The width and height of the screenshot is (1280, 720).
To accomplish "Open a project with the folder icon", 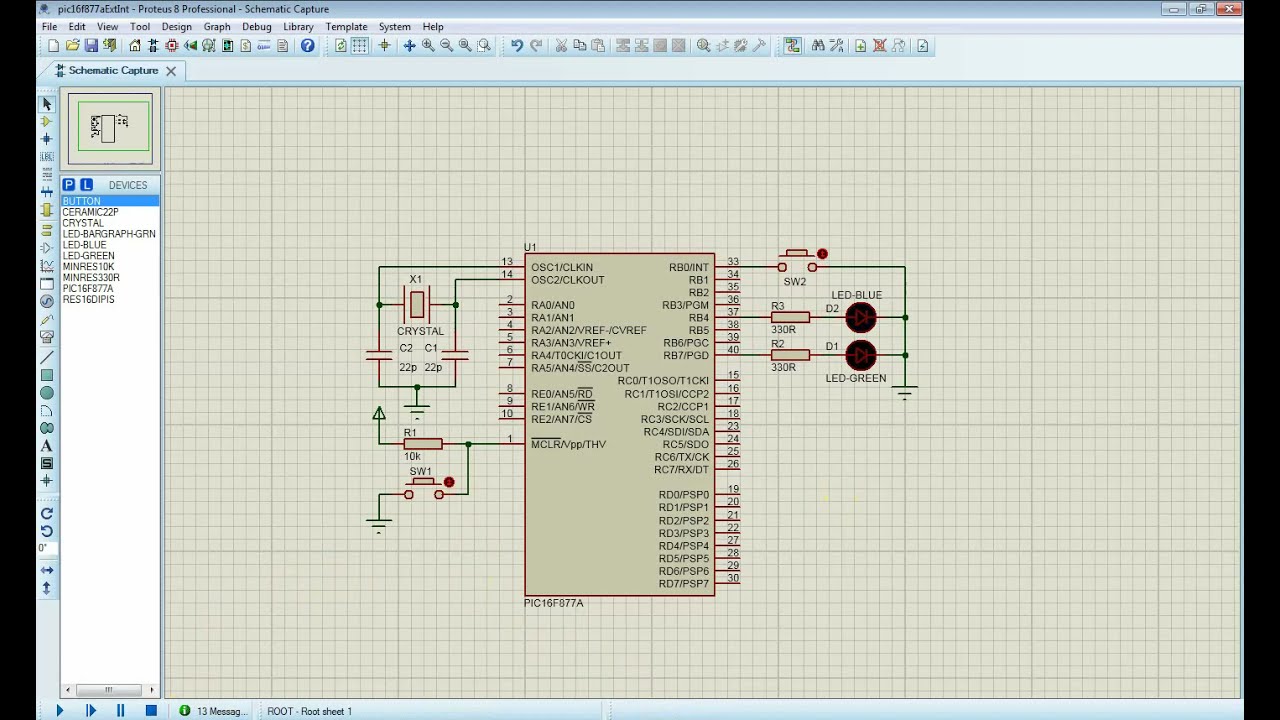I will coord(72,46).
